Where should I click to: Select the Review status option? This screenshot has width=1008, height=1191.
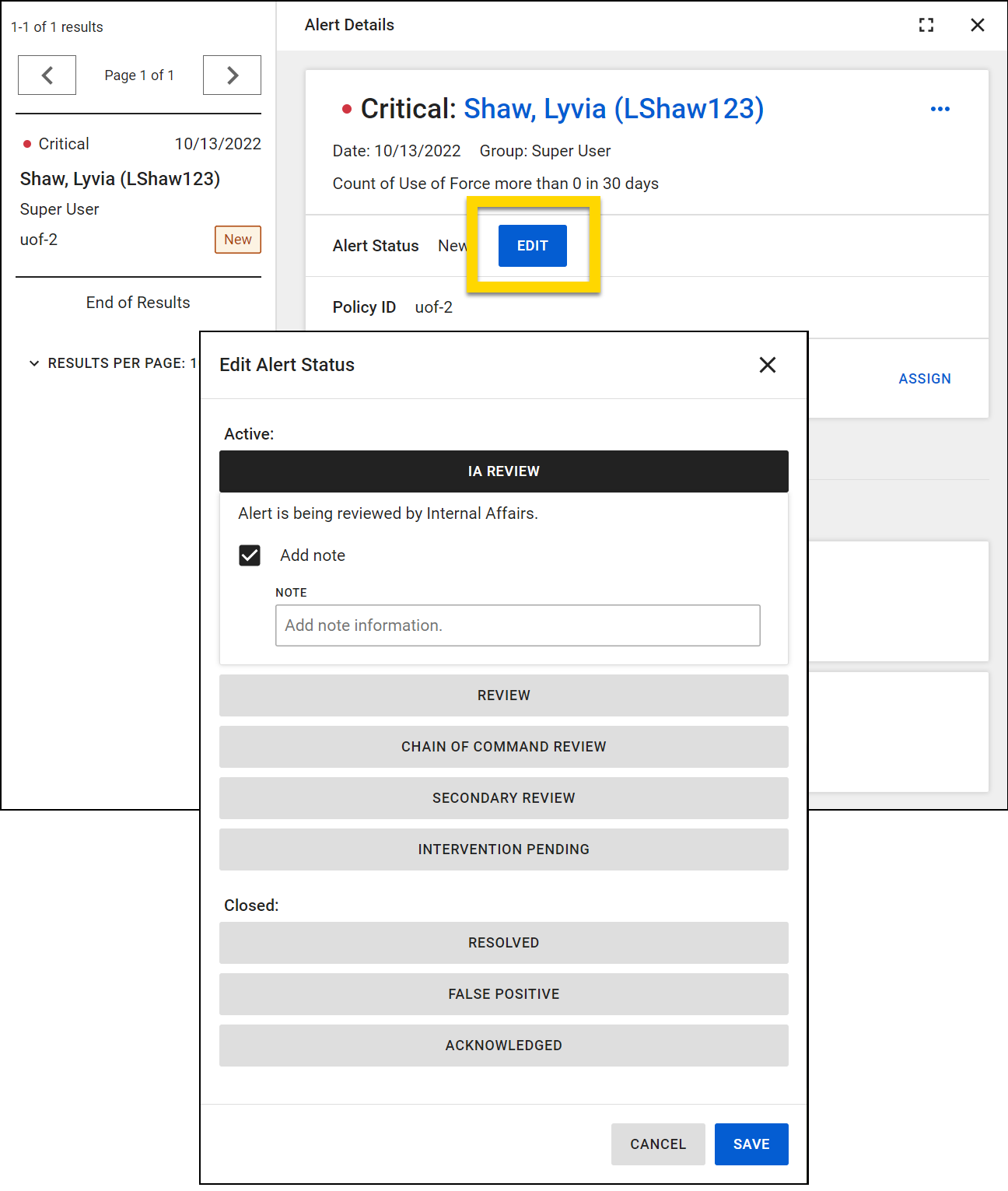503,695
